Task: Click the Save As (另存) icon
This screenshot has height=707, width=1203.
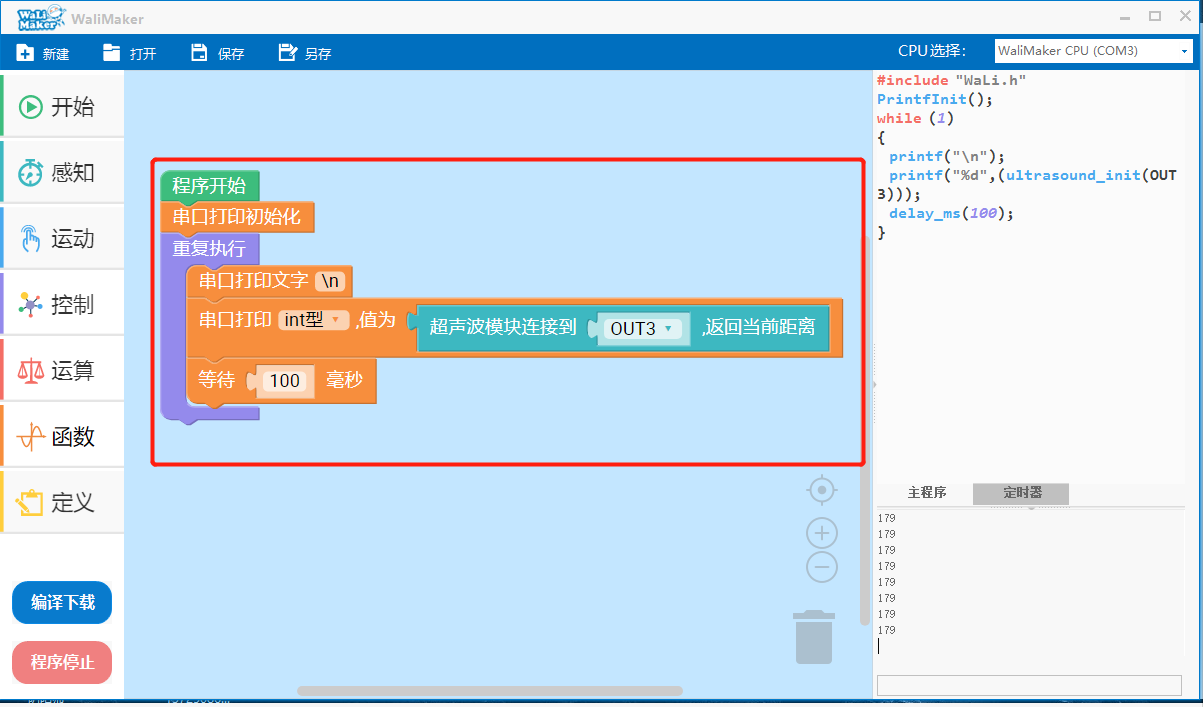Action: tap(287, 53)
